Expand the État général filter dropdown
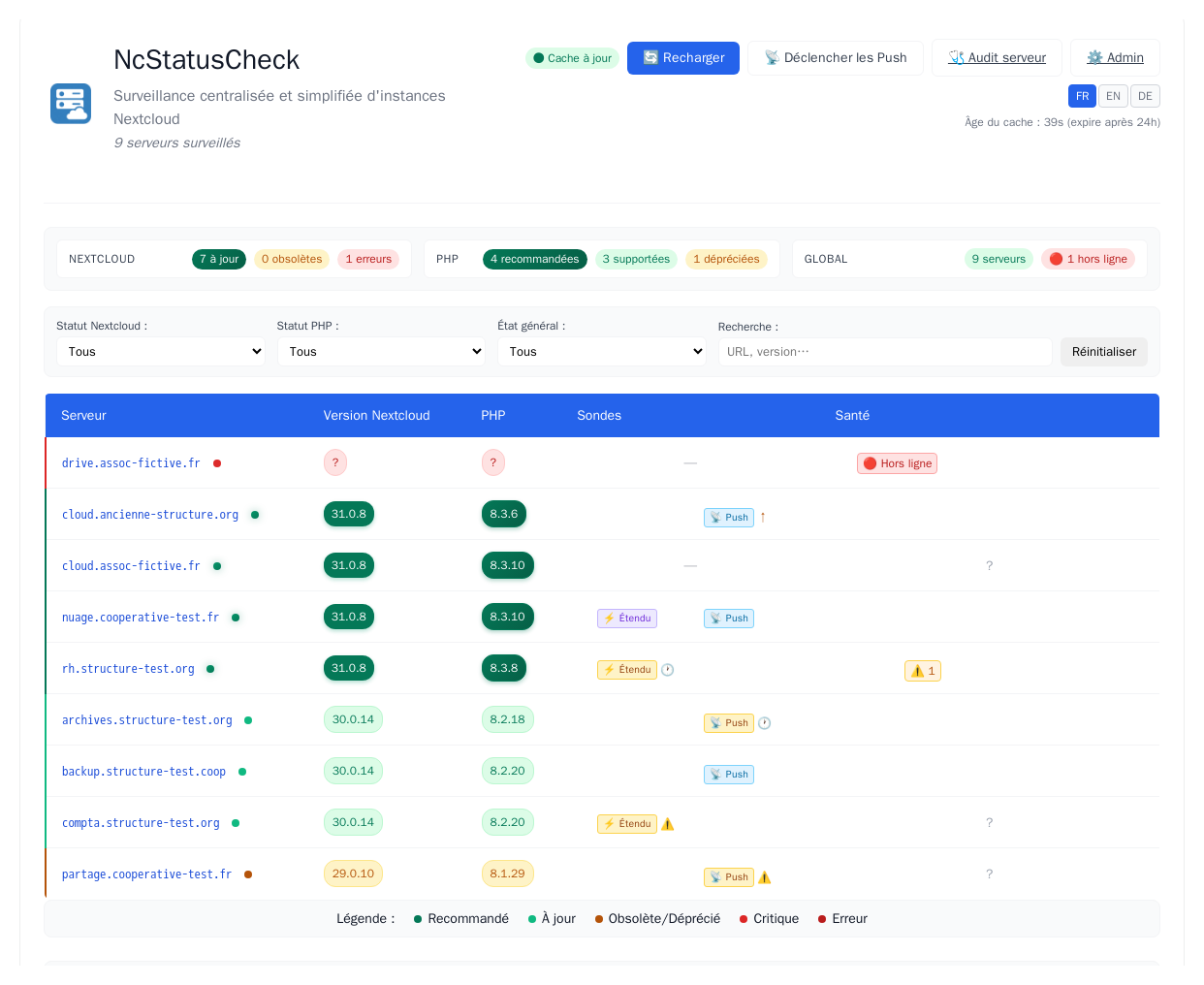The height and width of the screenshot is (985, 1204). [602, 352]
